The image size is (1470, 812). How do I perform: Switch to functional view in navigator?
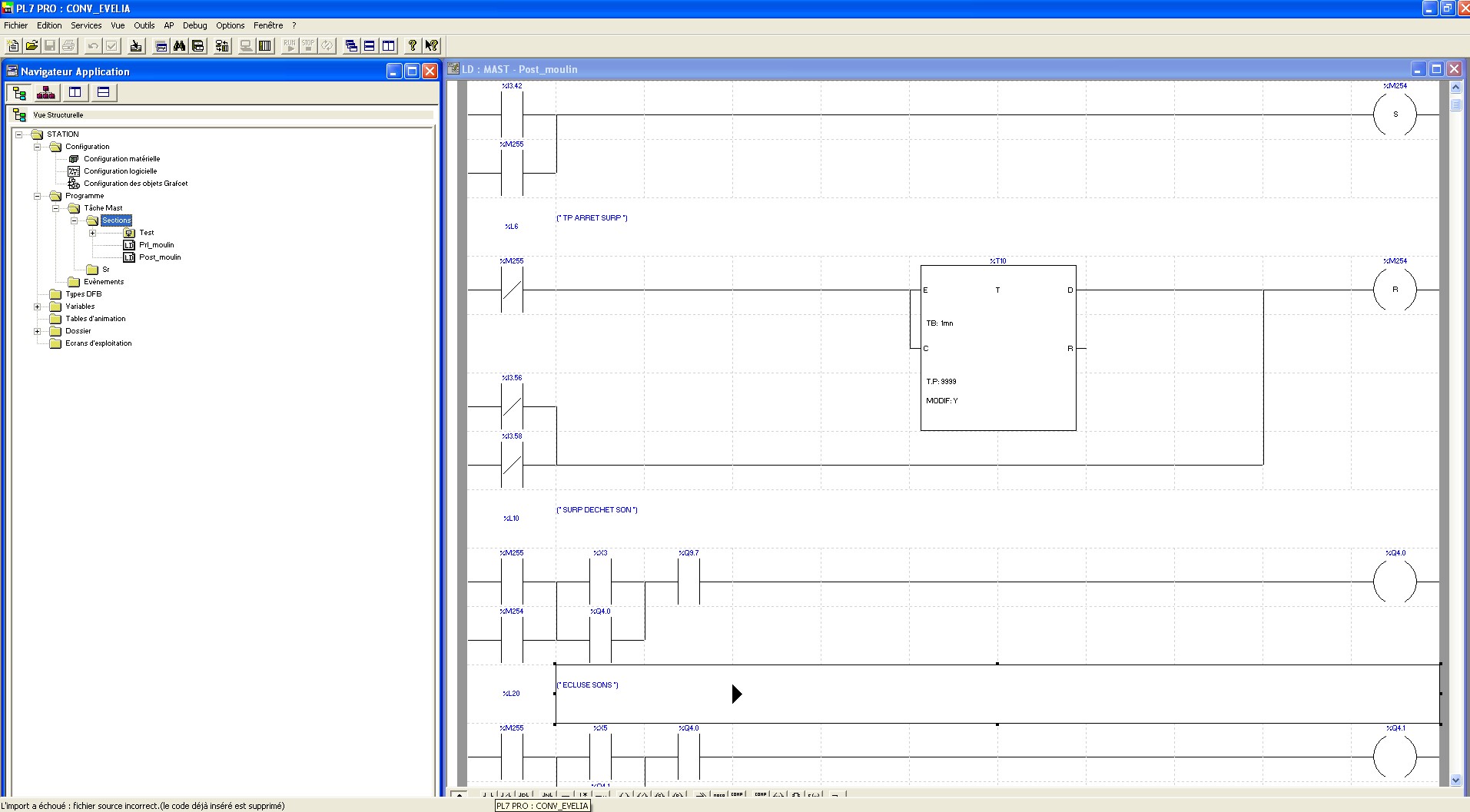[46, 93]
